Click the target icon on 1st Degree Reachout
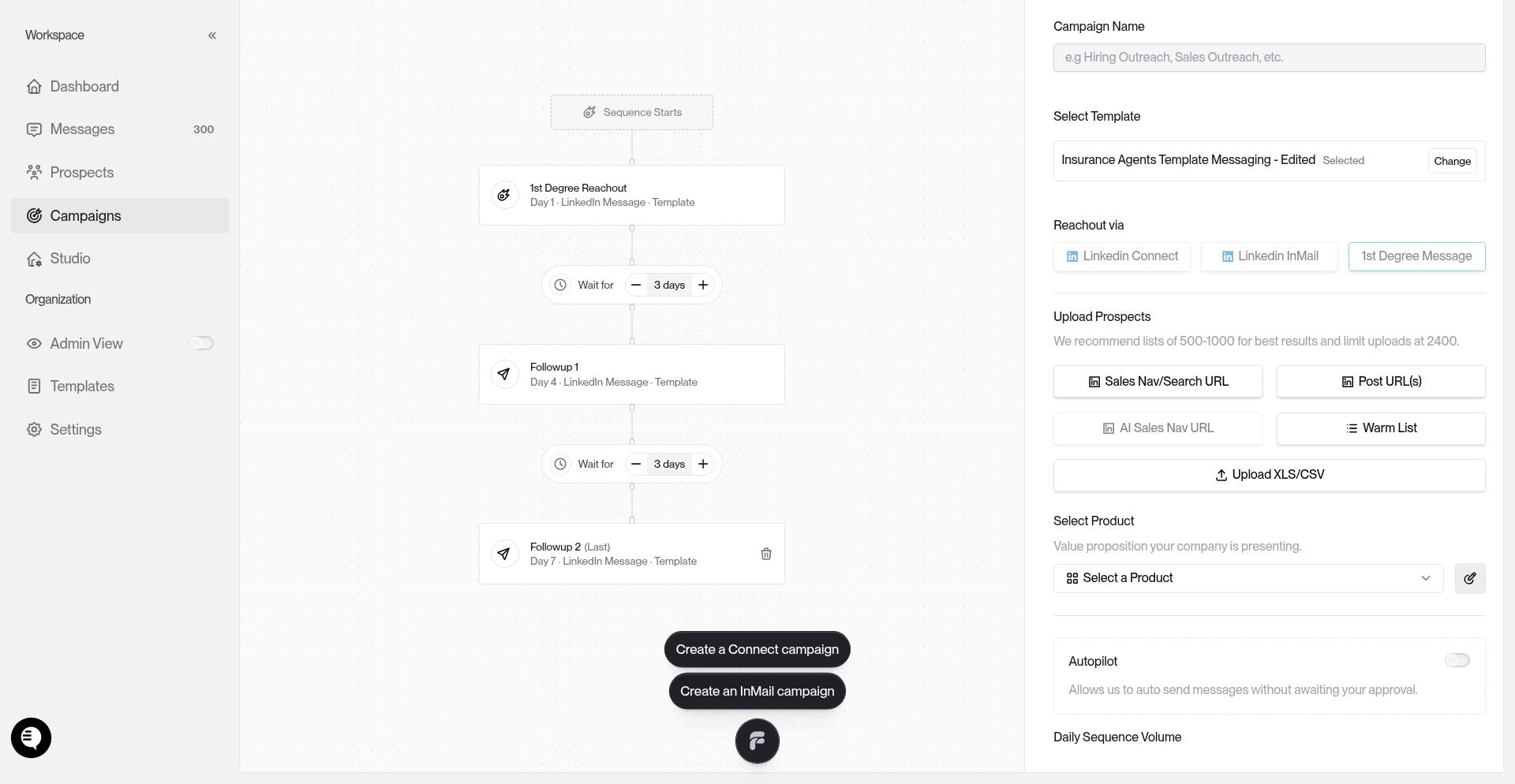The height and width of the screenshot is (784, 1515). point(504,195)
